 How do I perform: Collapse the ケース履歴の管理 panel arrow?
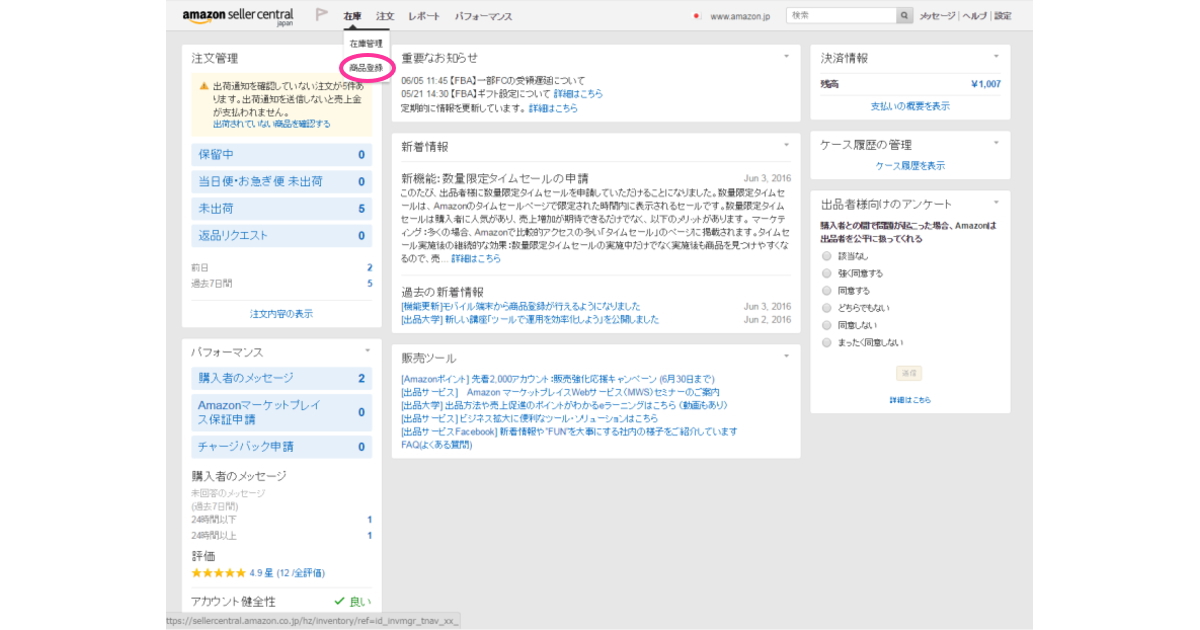tap(996, 143)
